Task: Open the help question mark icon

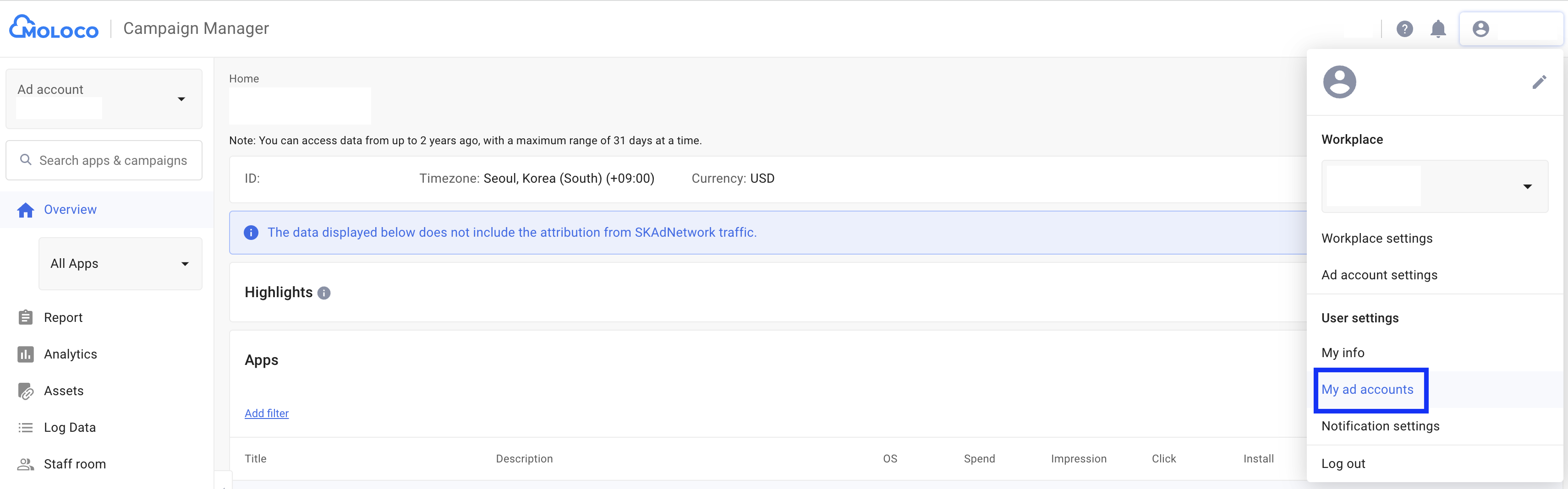Action: click(1404, 28)
